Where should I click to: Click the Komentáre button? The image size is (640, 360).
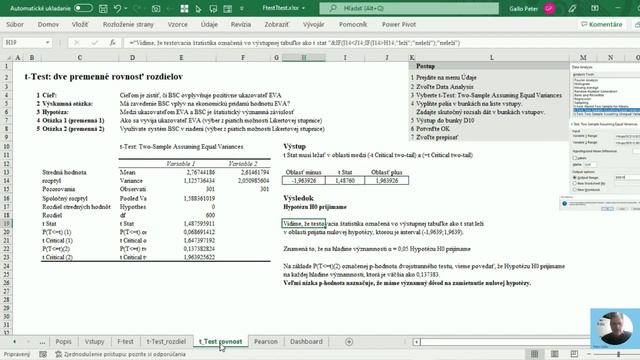(602, 24)
